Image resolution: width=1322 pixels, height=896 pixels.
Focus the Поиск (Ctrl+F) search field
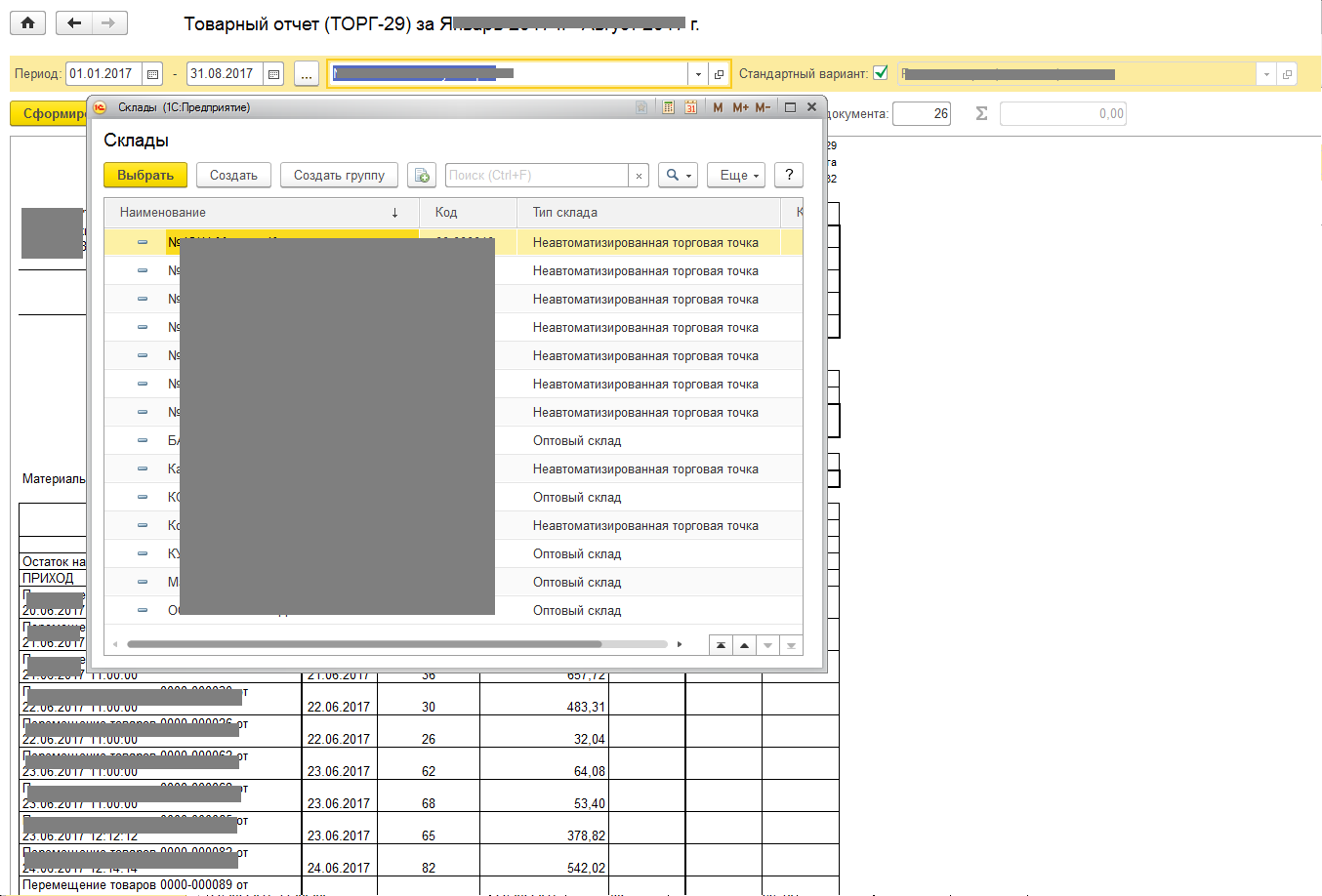click(537, 175)
